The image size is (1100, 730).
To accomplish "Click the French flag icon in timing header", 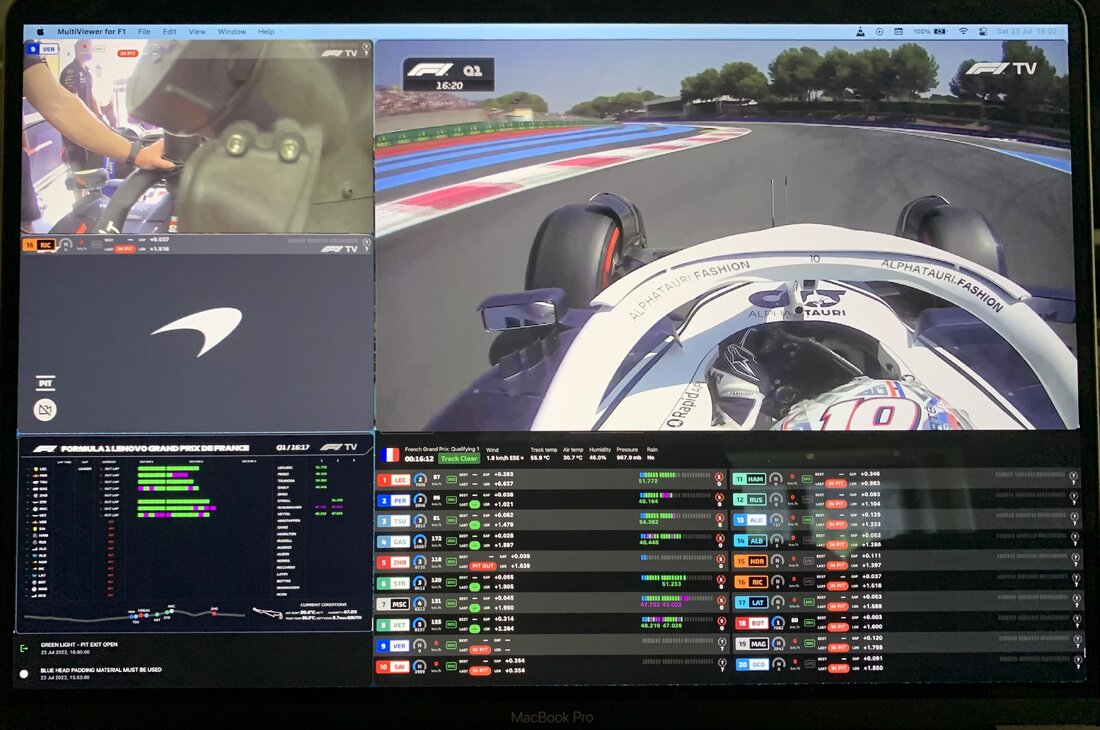I will (389, 453).
